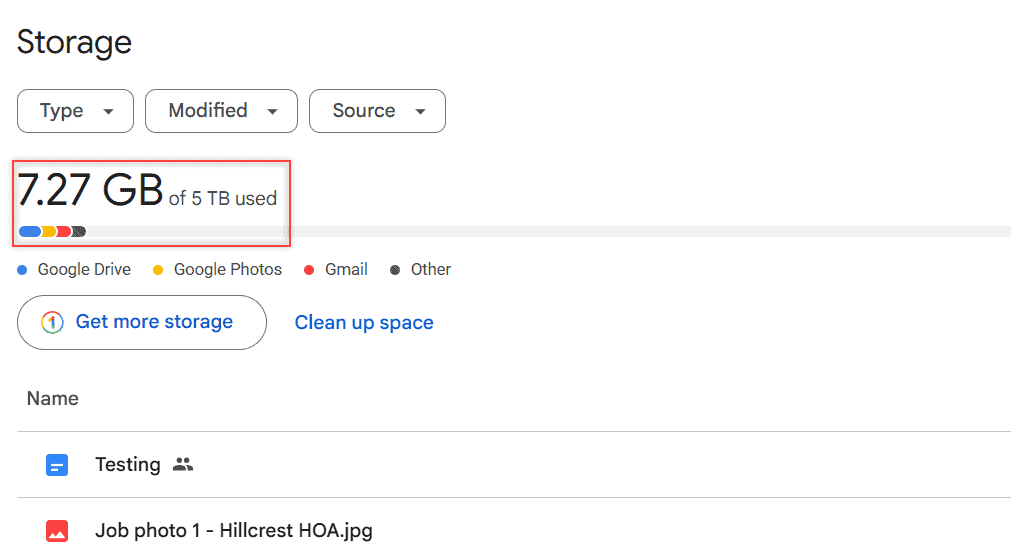Click the blue Google Drive storage bar segment

30,232
